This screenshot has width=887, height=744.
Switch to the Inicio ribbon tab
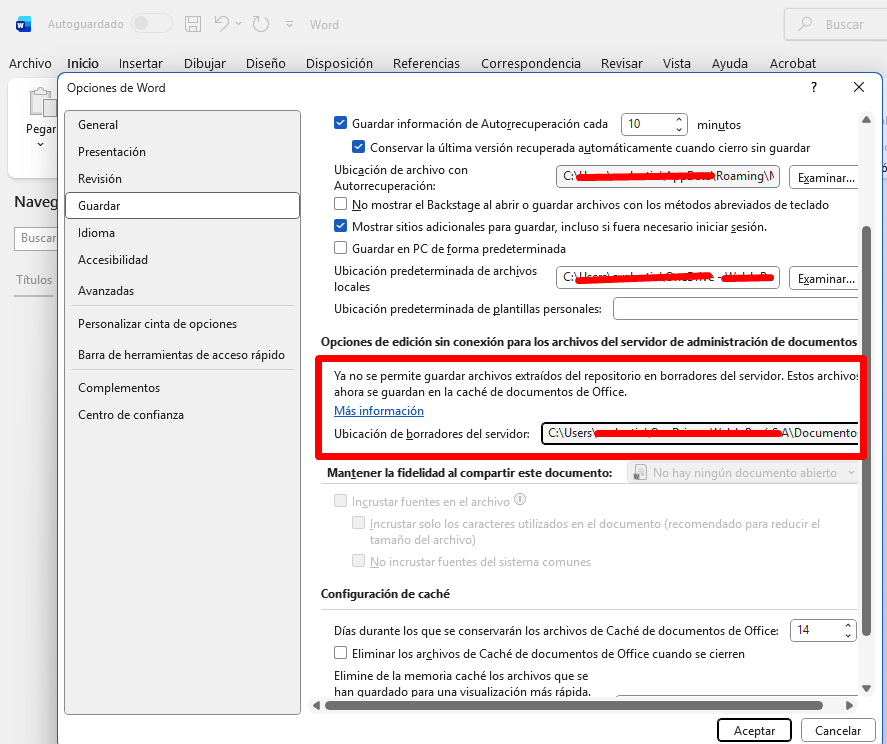coord(83,63)
